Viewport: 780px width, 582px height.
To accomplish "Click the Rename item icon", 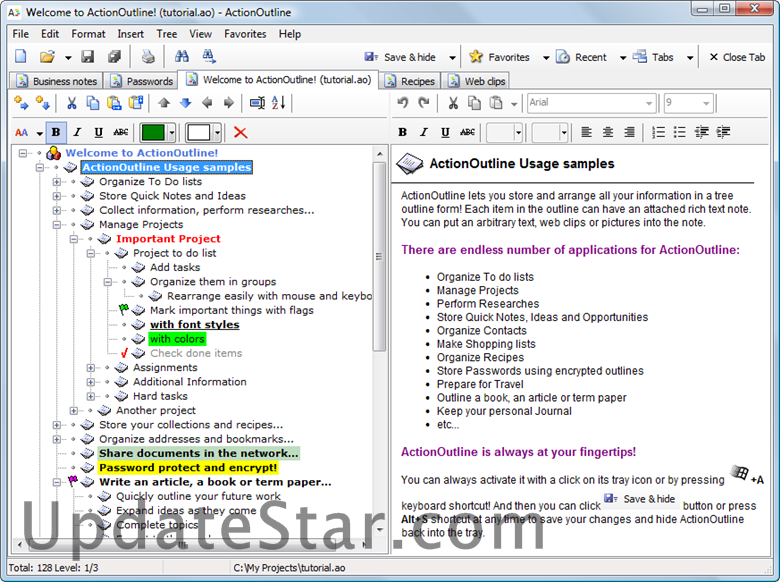I will pos(257,103).
